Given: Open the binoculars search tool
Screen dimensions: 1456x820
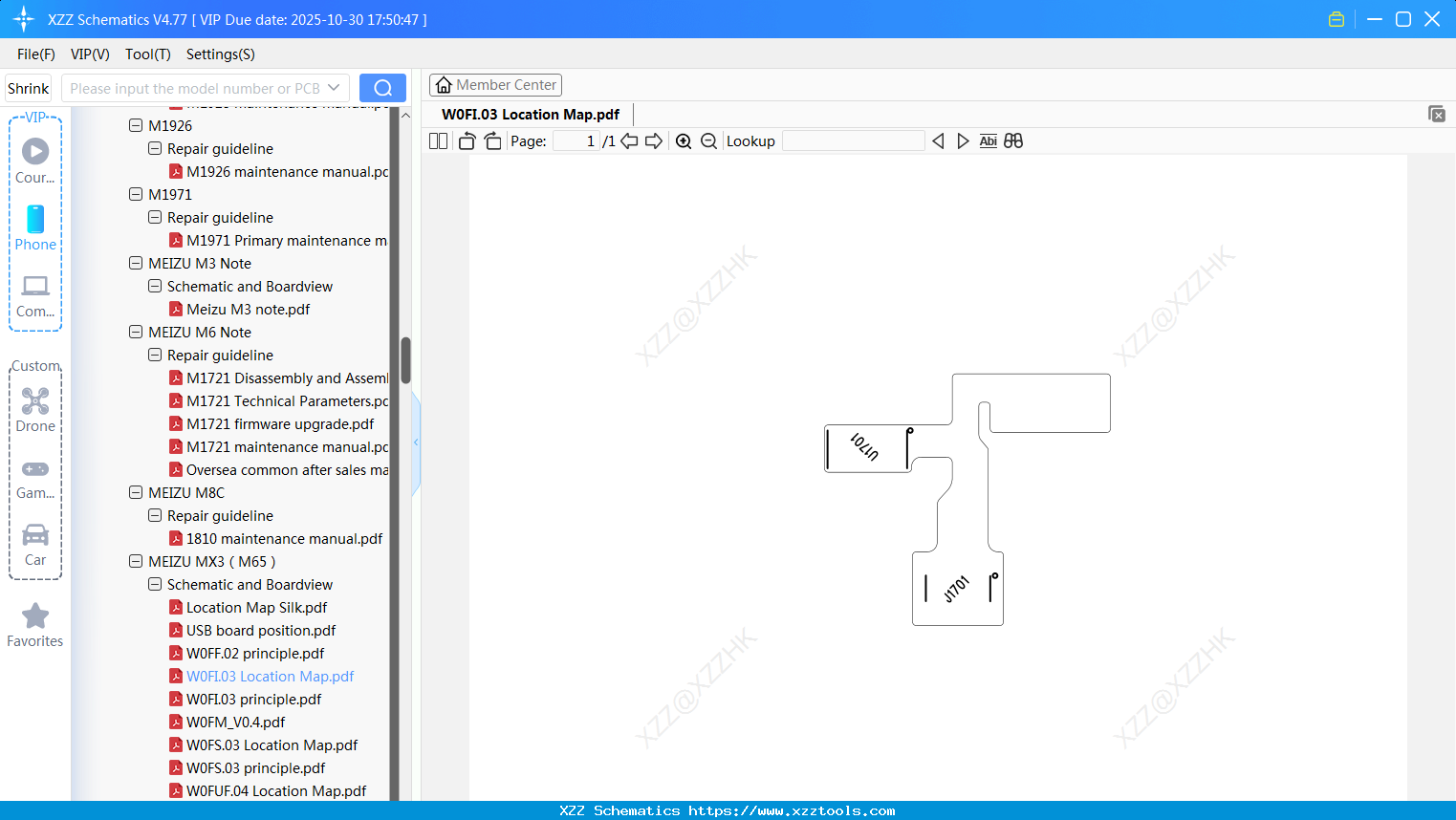Looking at the screenshot, I should point(1013,140).
